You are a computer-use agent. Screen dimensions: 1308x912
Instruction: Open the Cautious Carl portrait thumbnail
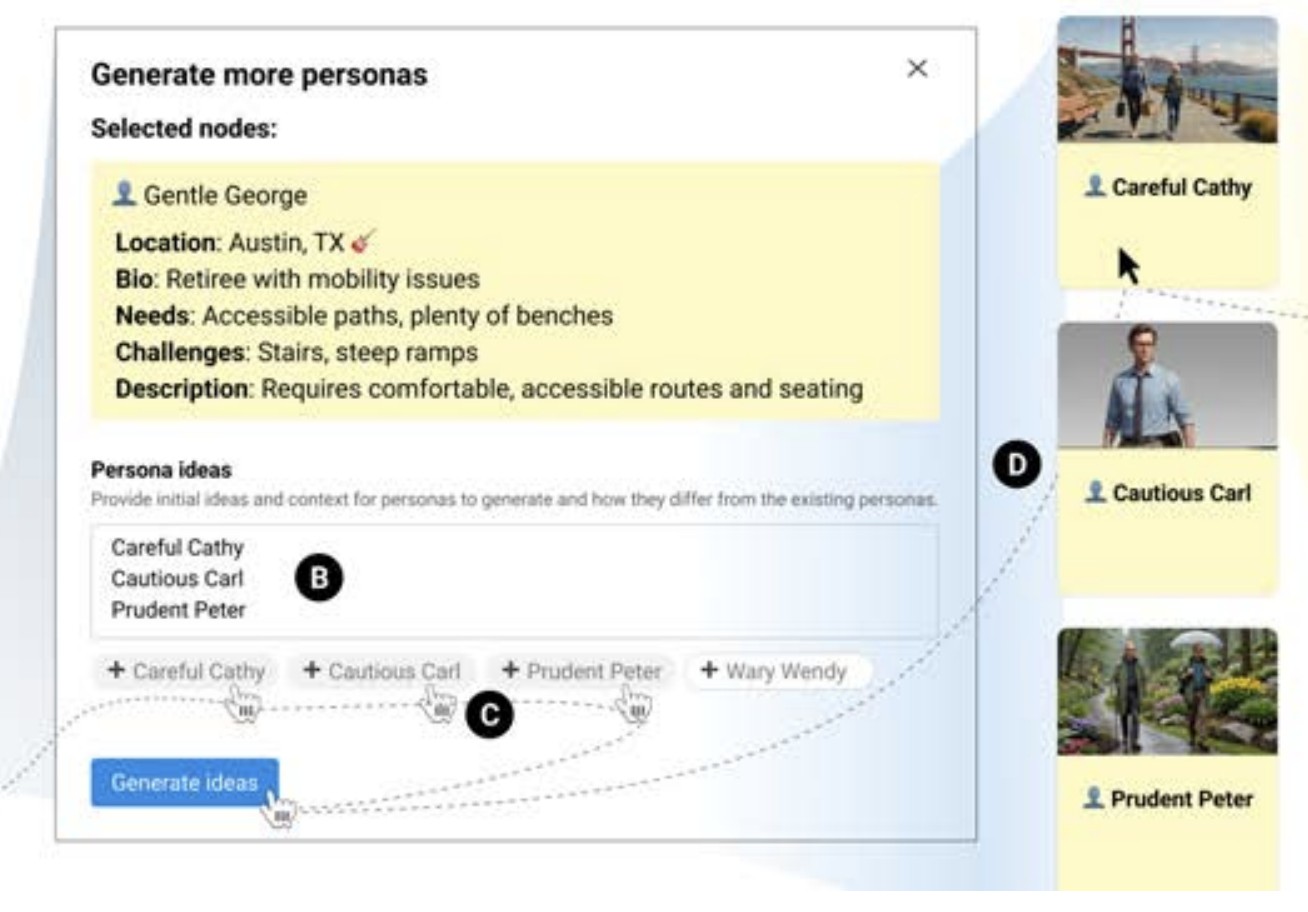coord(1167,385)
